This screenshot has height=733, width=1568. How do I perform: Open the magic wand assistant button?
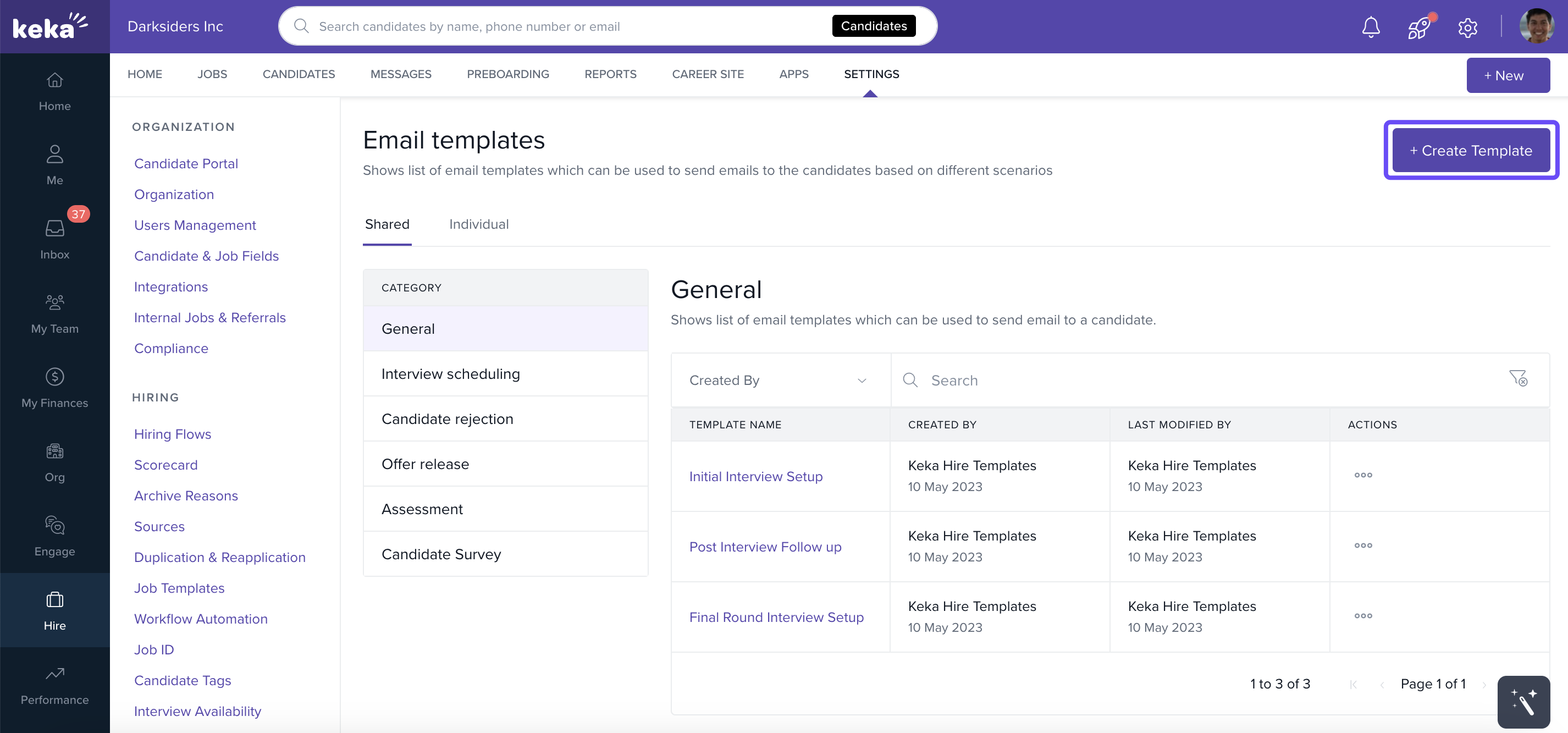[1523, 701]
